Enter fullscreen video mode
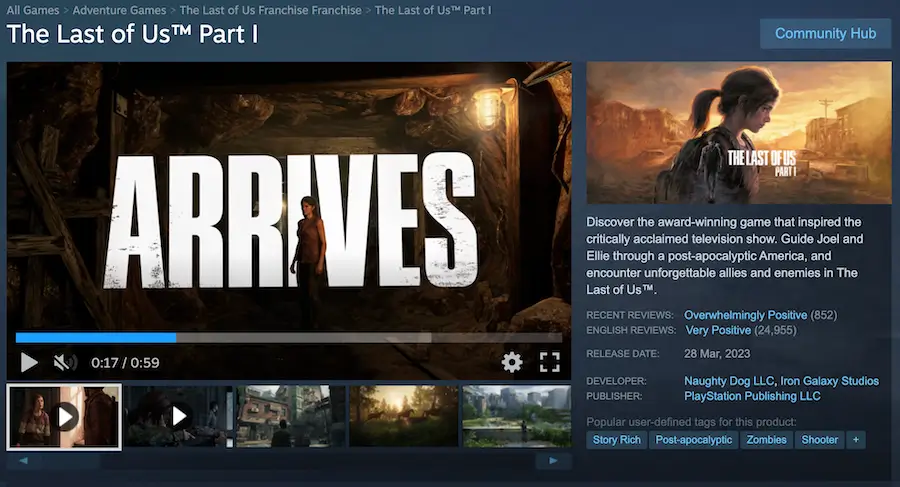Image resolution: width=900 pixels, height=487 pixels. (x=549, y=362)
